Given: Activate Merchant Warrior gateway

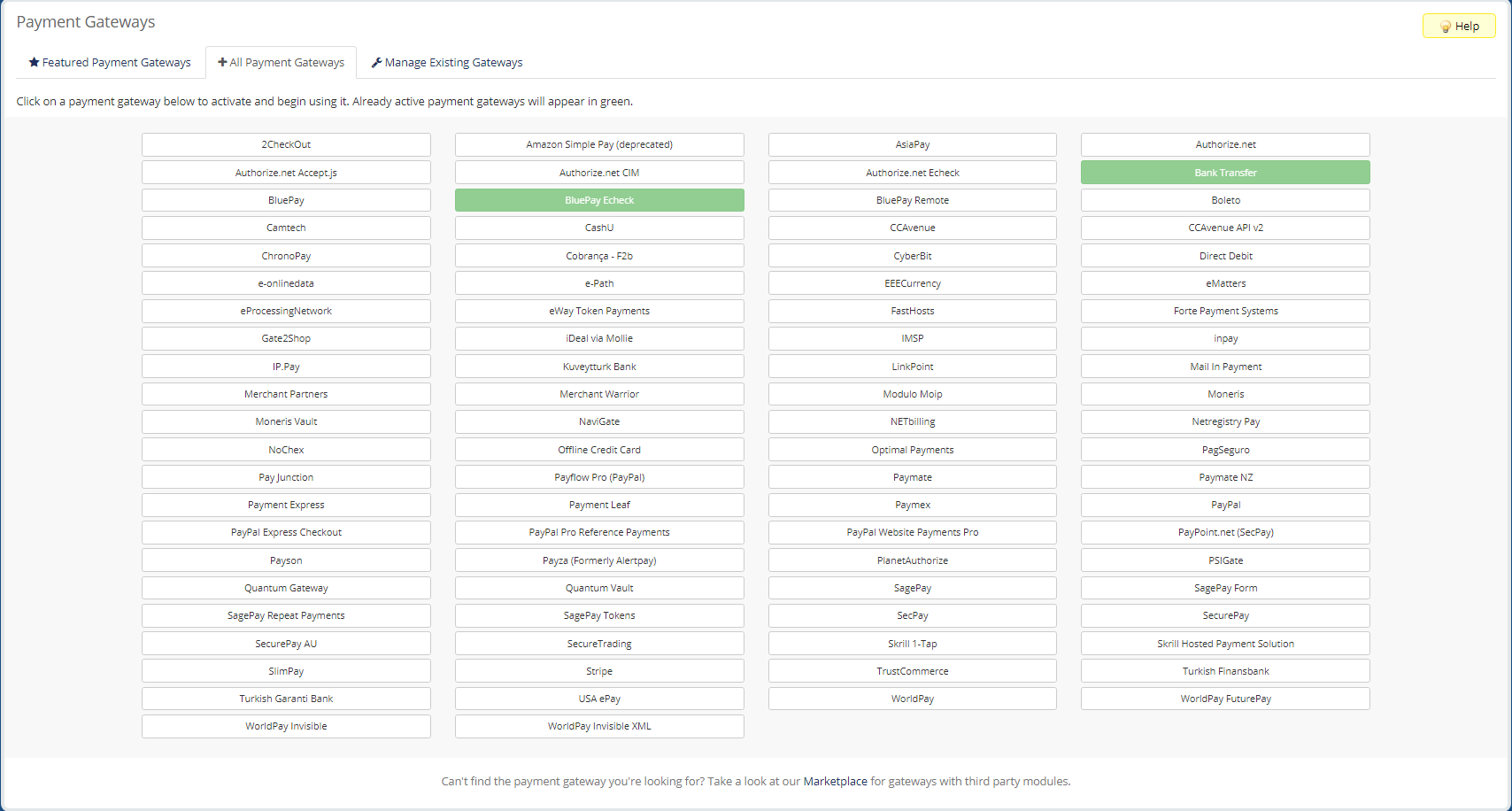Looking at the screenshot, I should (x=599, y=394).
